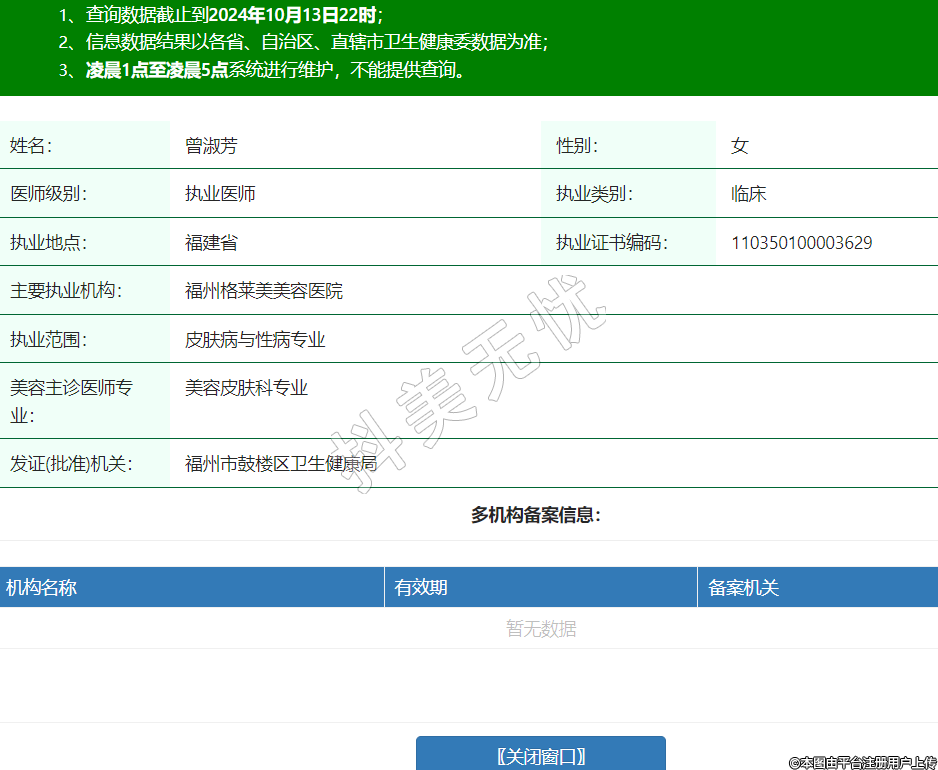Viewport: 938px width, 770px height.
Task: Click the 执业类别 value 临床
Action: (x=748, y=194)
